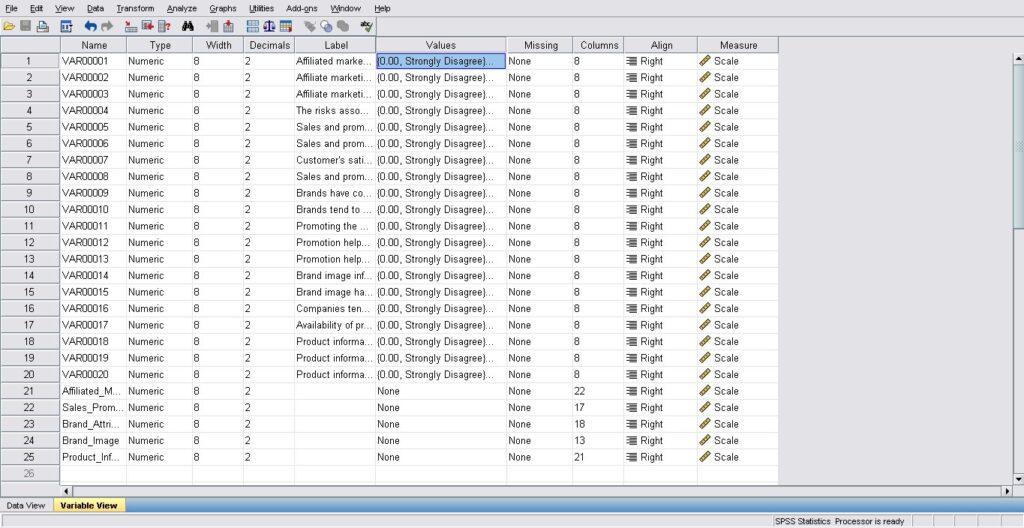Image resolution: width=1024 pixels, height=528 pixels.
Task: Click the Go to Variable icon
Action: click(148, 27)
